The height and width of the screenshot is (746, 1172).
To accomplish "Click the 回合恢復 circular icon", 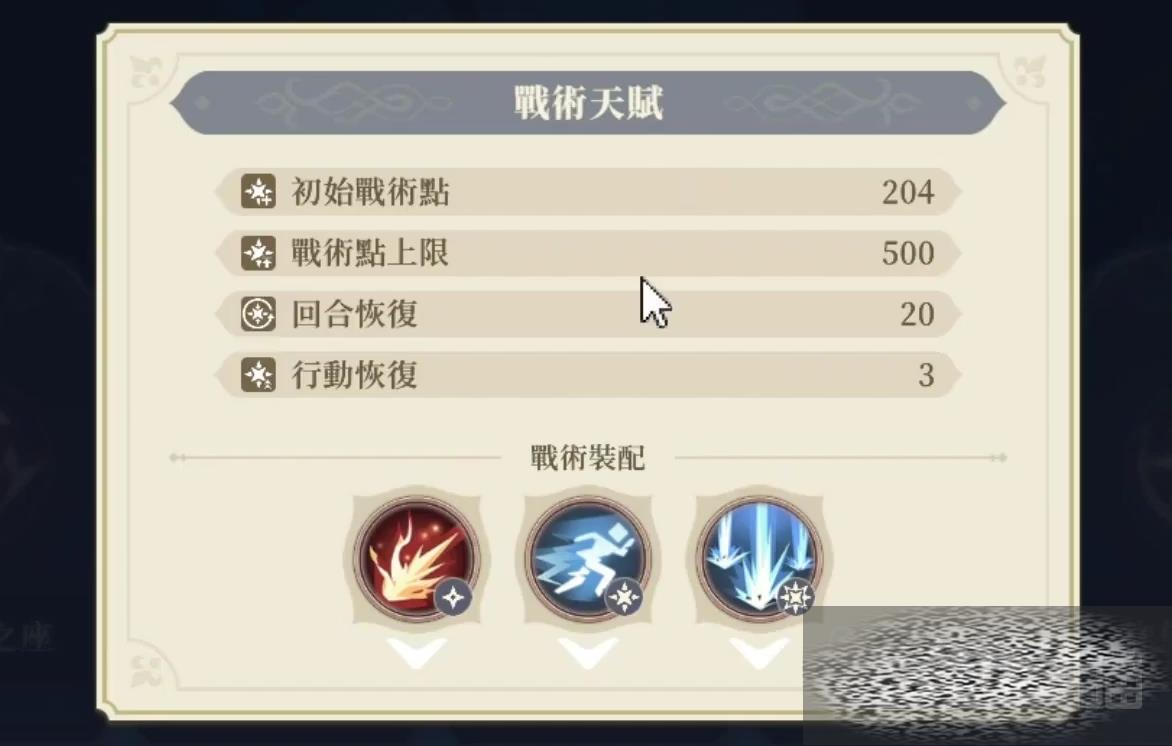I will 259,314.
